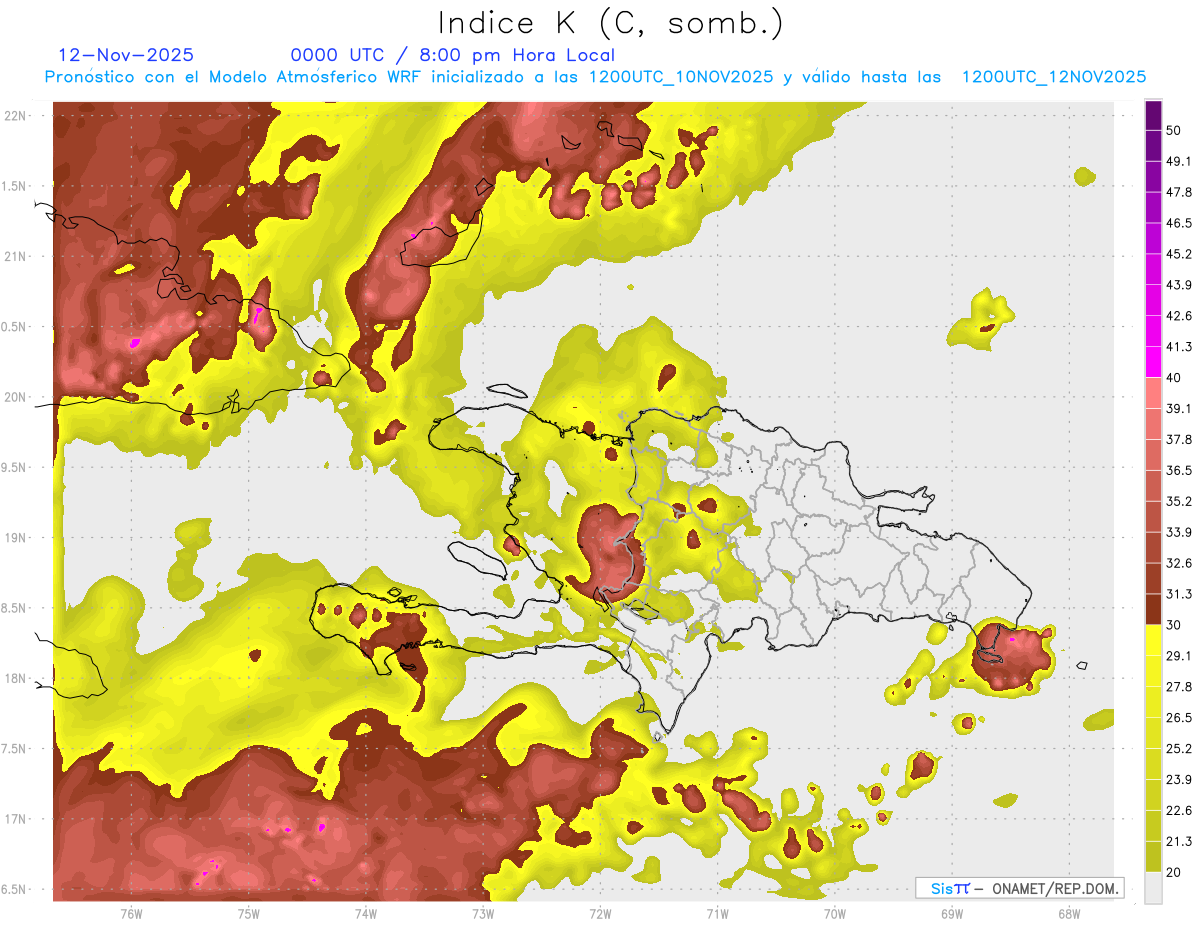This screenshot has height=927, width=1200.
Task: Click the "27.8" color bar label
Action: [1179, 687]
